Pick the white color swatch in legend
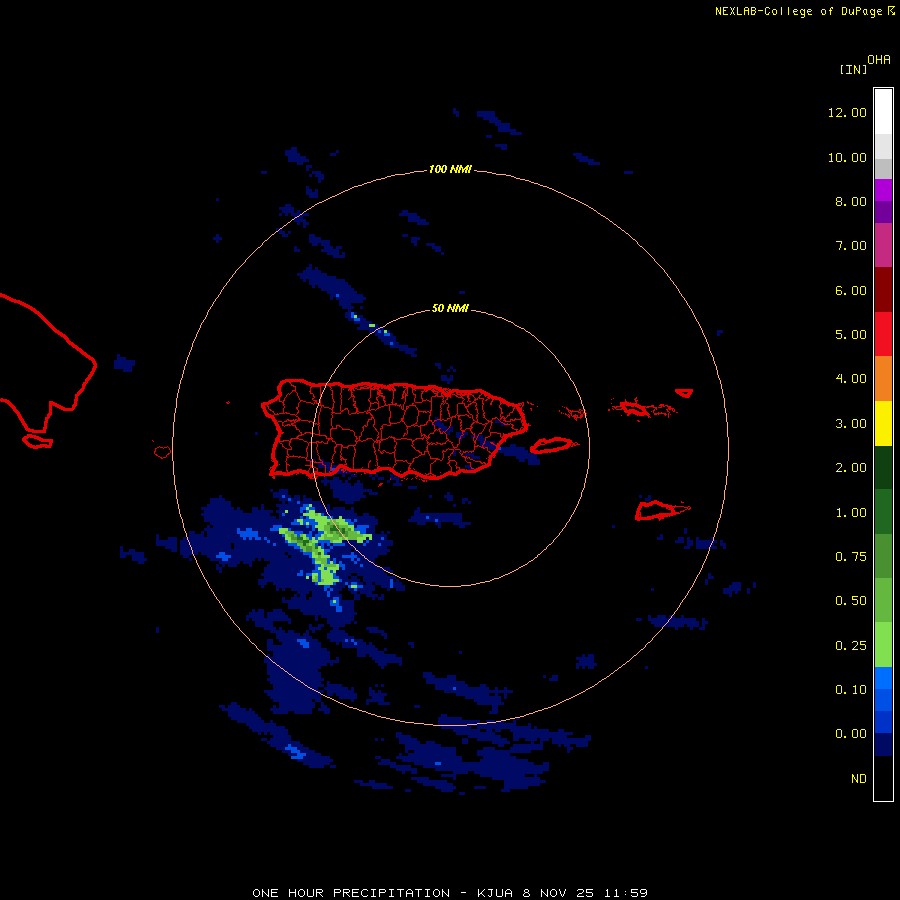The width and height of the screenshot is (900, 900). click(x=883, y=111)
